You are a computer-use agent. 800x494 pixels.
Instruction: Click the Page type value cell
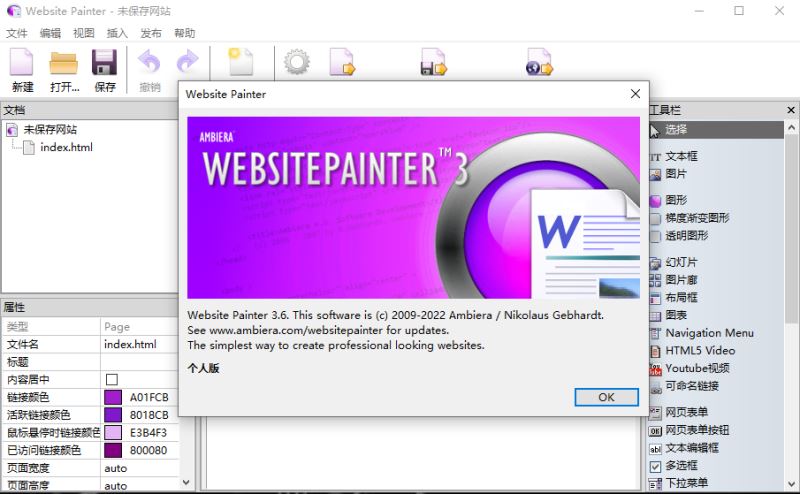[x=140, y=327]
